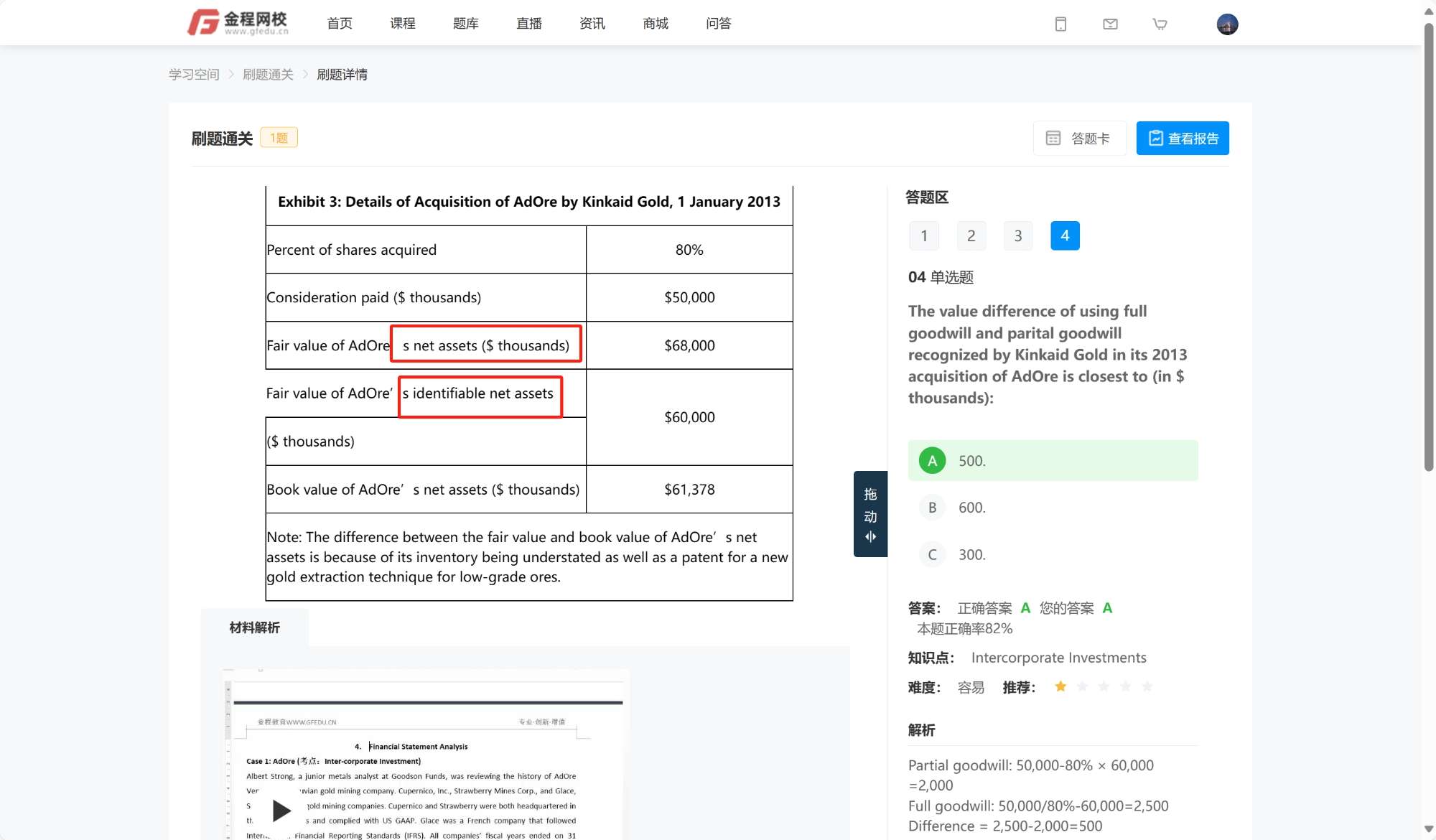Click the user avatar picture
Image resolution: width=1436 pixels, height=840 pixels.
[1227, 24]
